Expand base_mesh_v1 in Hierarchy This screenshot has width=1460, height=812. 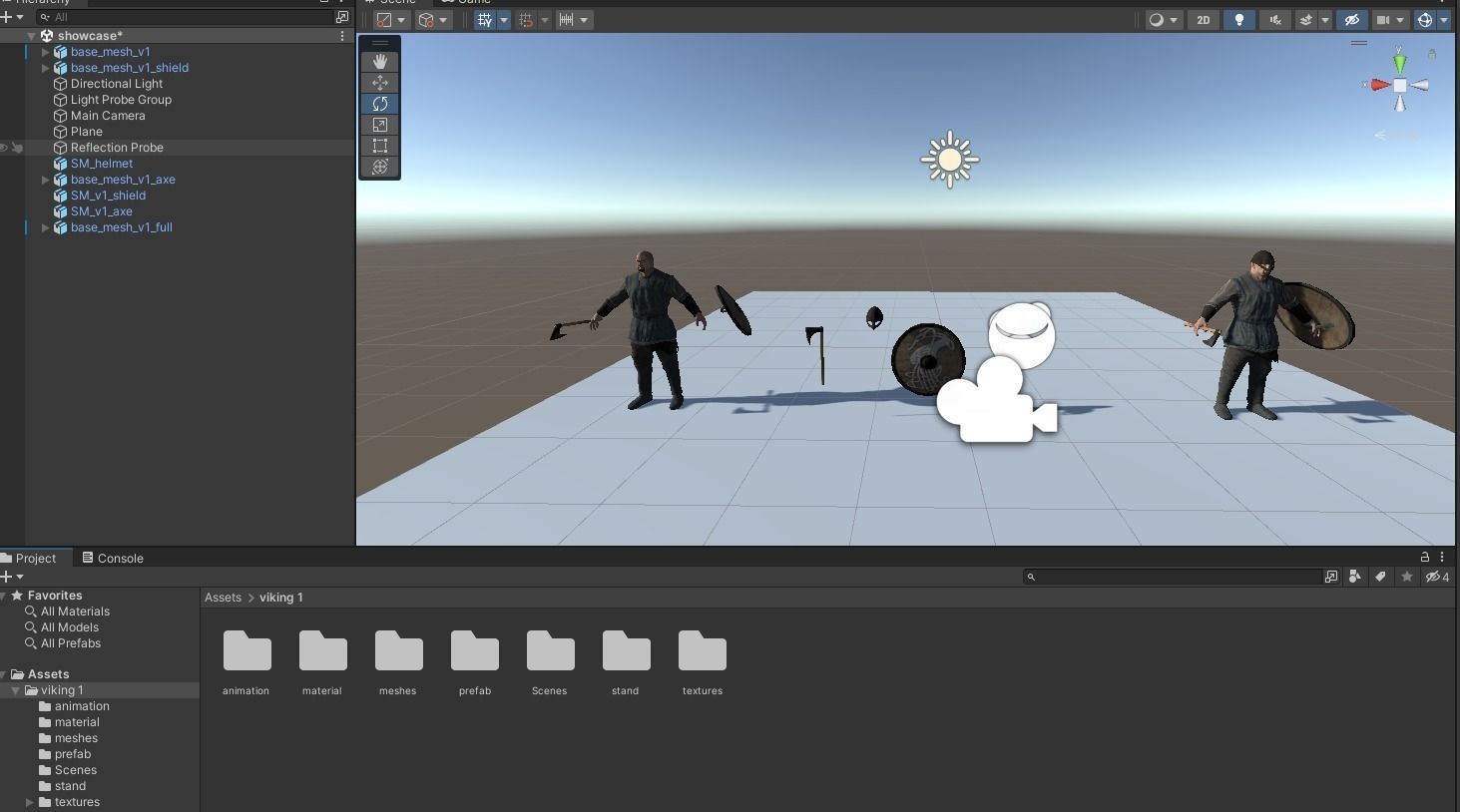[x=45, y=52]
